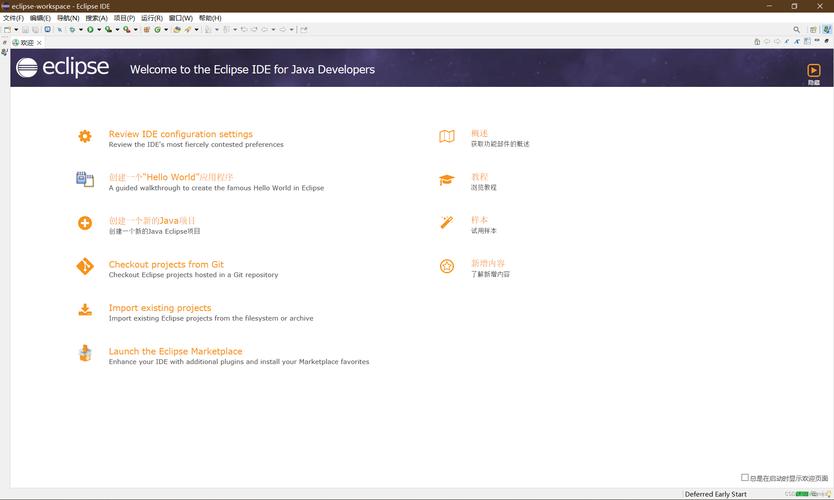Screen dimensions: 834x500
Task: Click the Import existing projects download icon
Action: [x=85, y=310]
